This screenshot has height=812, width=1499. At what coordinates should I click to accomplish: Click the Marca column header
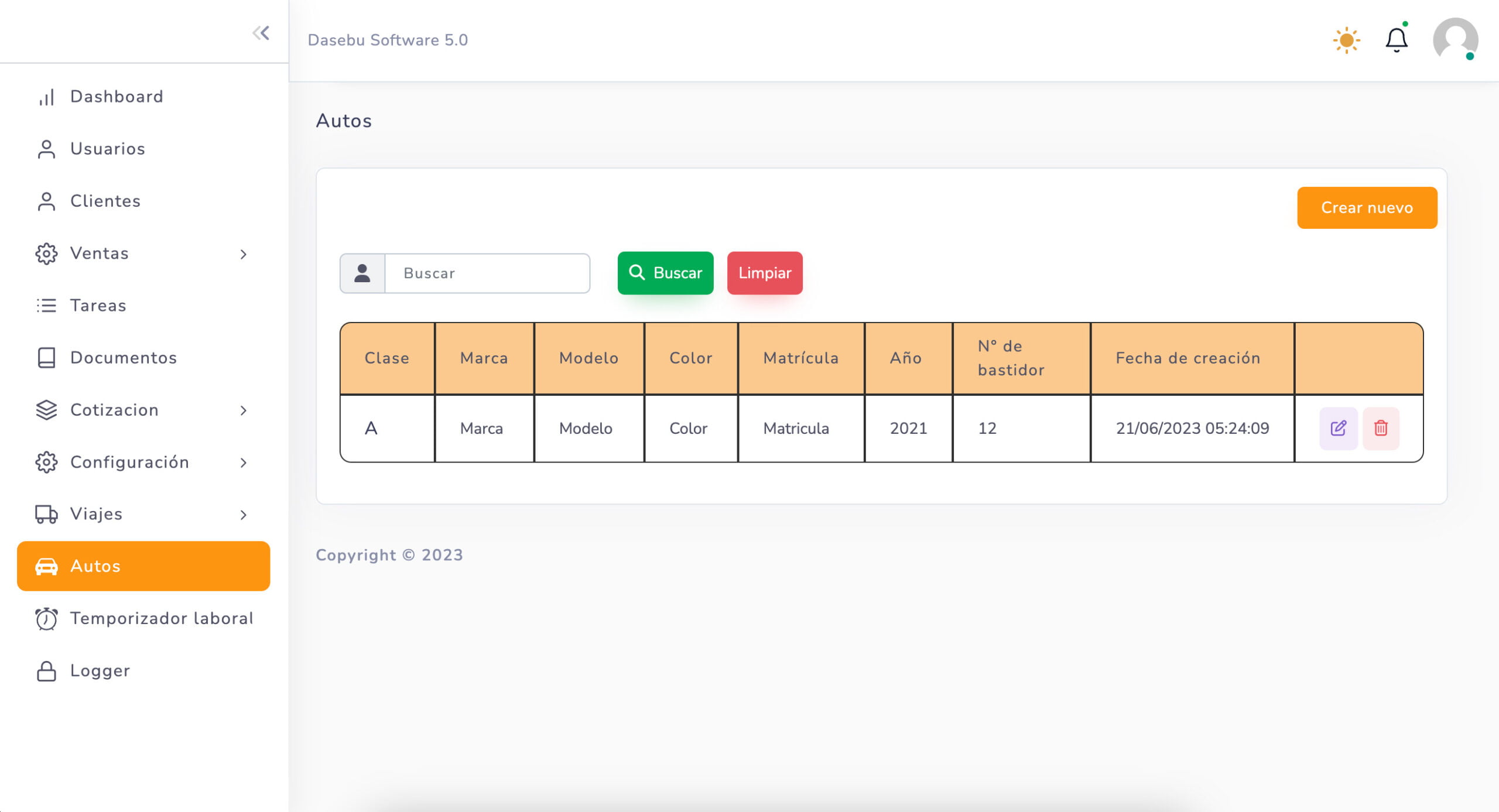(x=484, y=358)
